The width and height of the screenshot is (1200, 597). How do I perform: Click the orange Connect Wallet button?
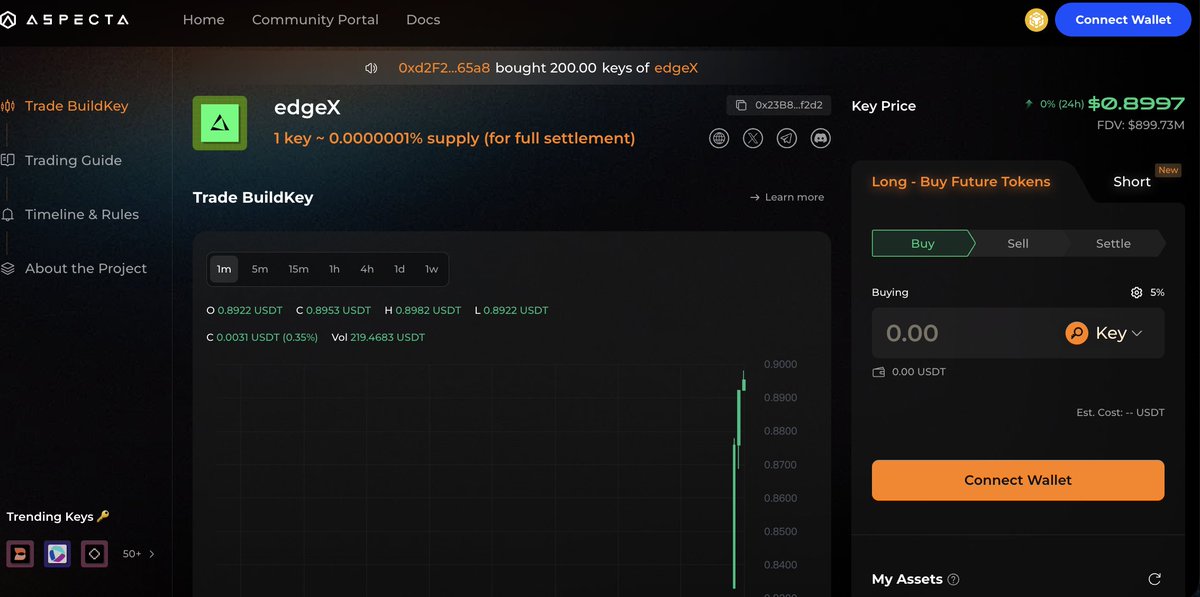[1018, 480]
